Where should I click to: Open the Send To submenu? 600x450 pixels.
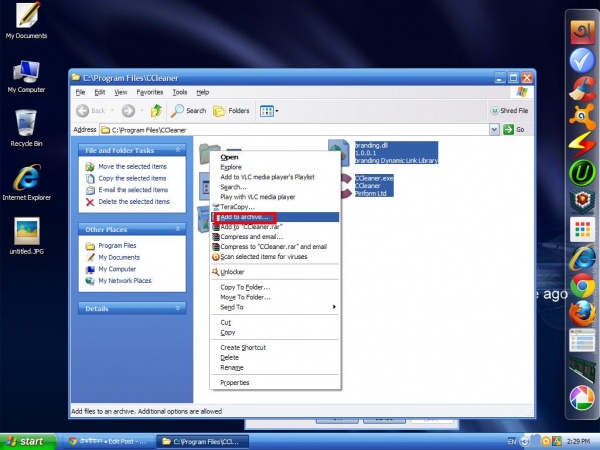pyautogui.click(x=275, y=307)
